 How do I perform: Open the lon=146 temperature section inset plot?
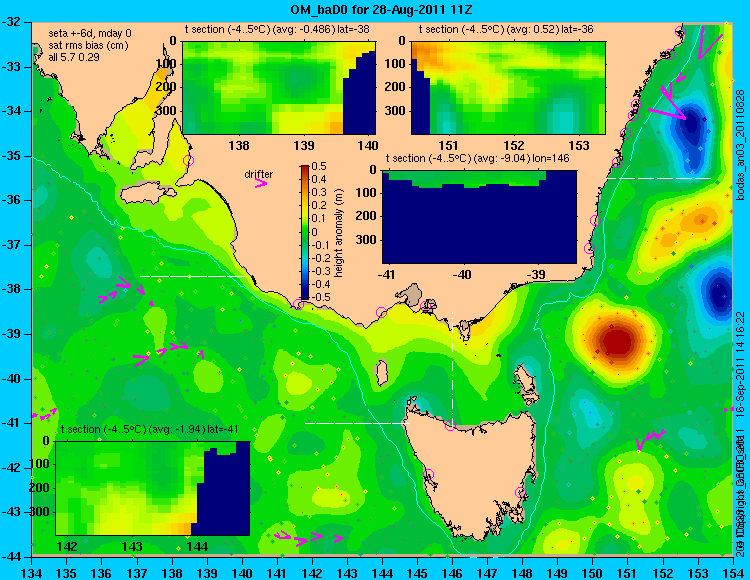[x=479, y=217]
